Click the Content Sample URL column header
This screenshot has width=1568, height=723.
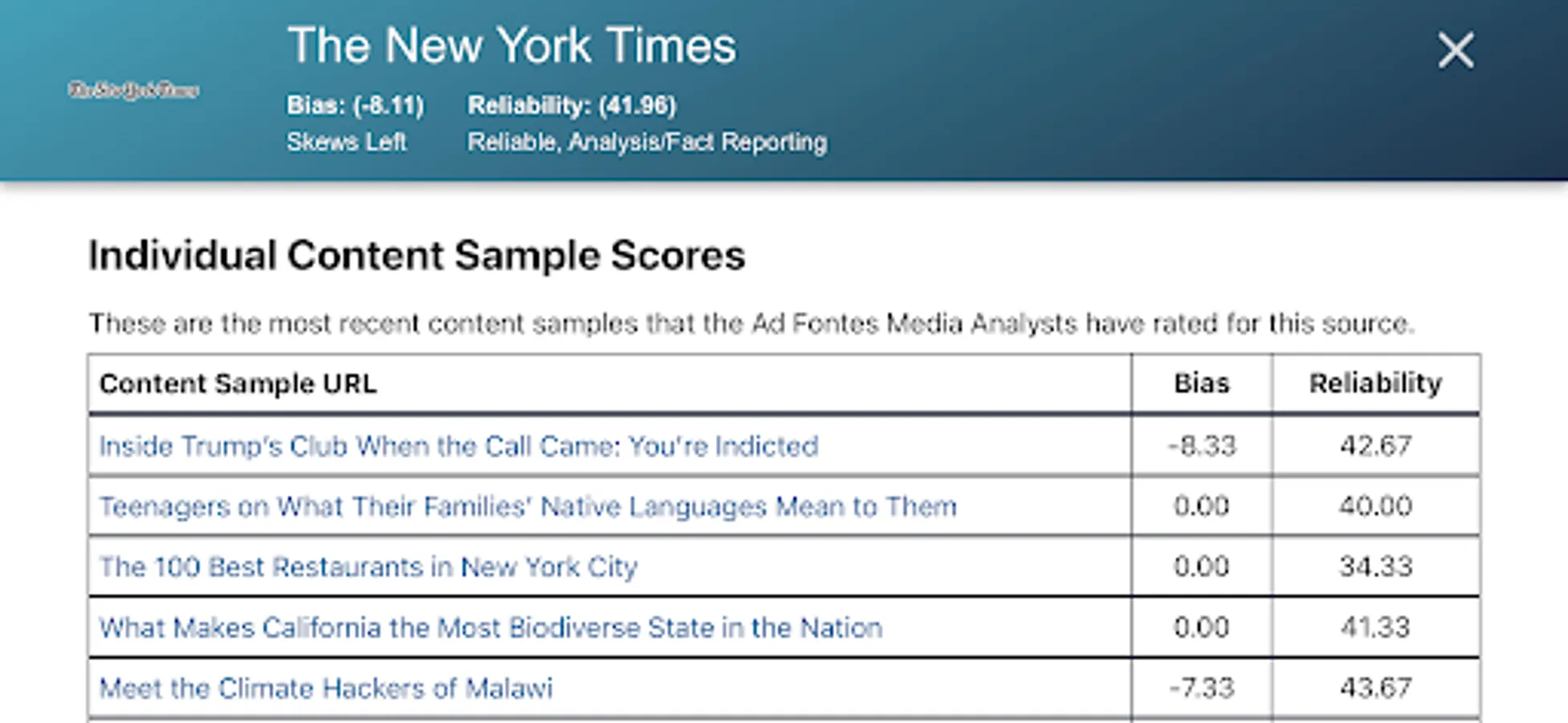pyautogui.click(x=238, y=384)
